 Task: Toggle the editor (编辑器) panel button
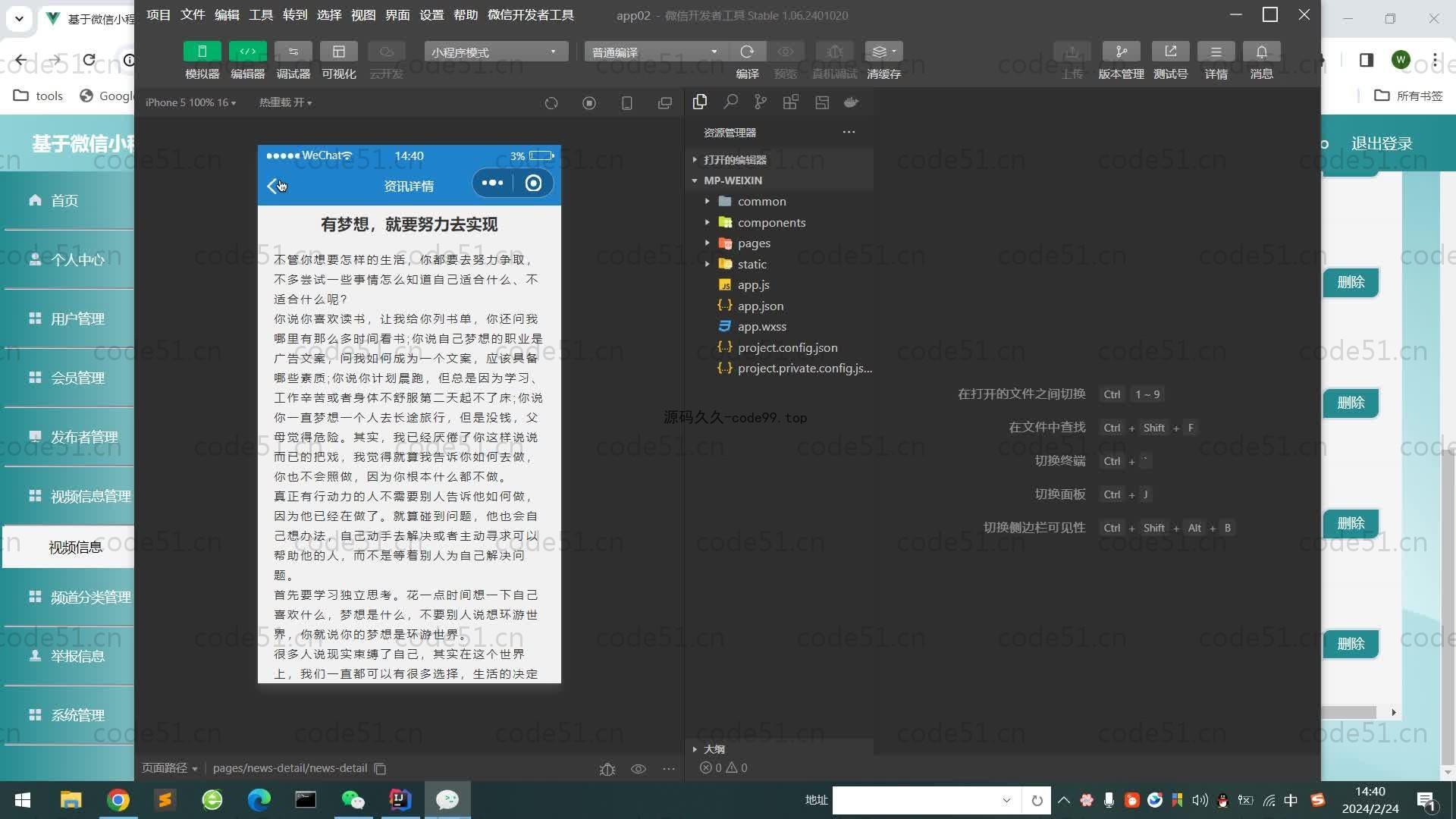[x=248, y=52]
